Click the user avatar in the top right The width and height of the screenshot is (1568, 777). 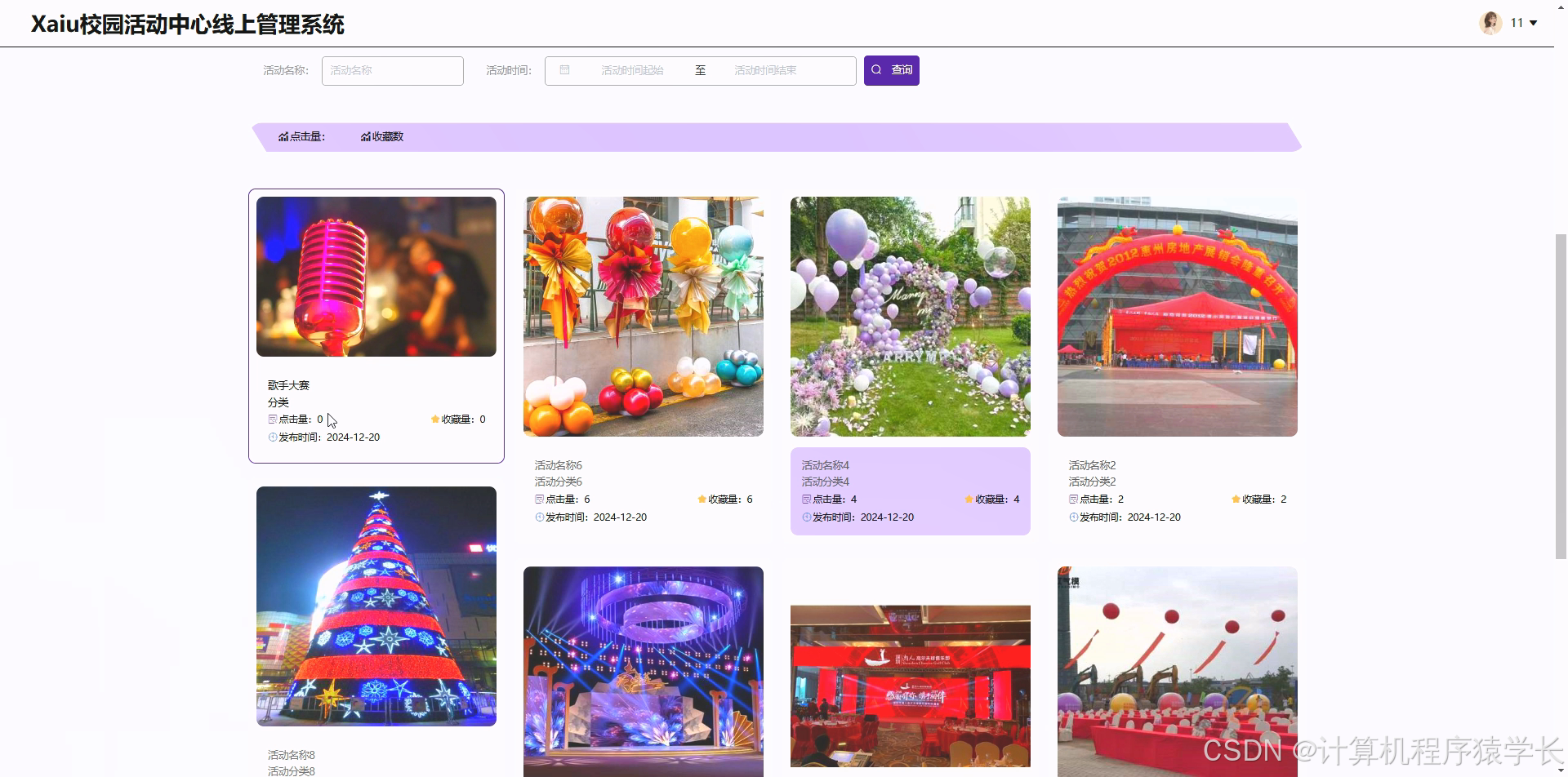[x=1491, y=22]
